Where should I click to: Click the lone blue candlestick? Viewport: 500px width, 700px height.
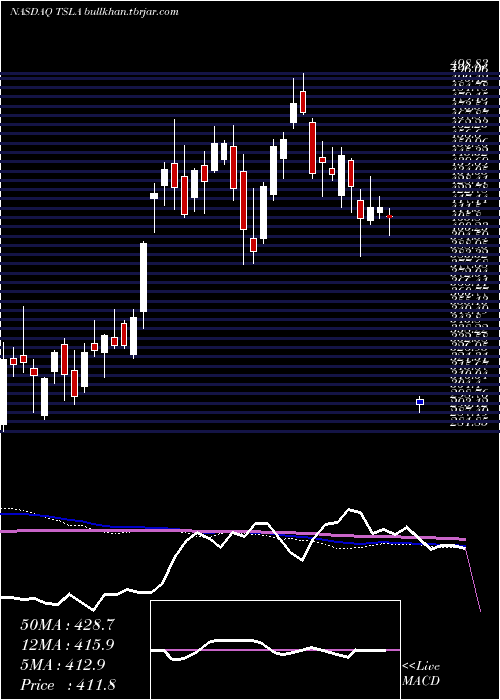point(420,403)
